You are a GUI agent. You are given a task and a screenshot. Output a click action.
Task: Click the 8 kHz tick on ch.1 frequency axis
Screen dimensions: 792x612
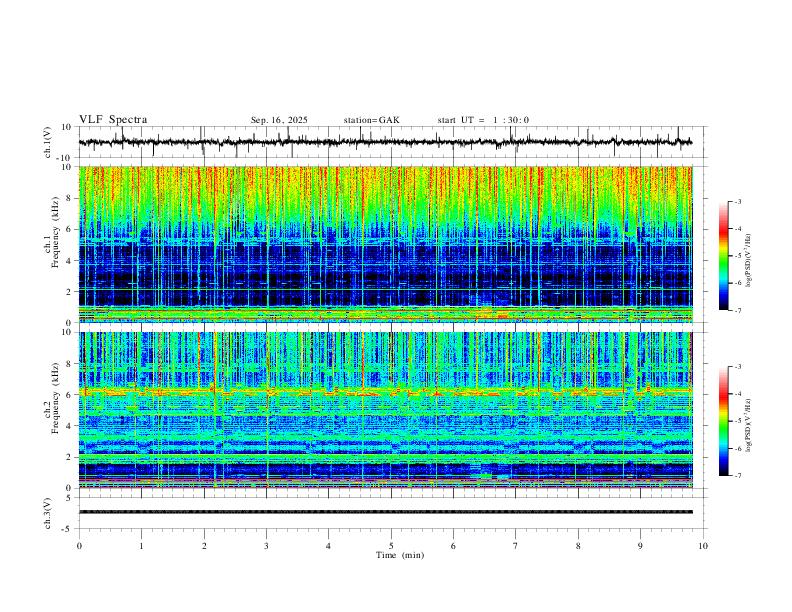click(70, 198)
